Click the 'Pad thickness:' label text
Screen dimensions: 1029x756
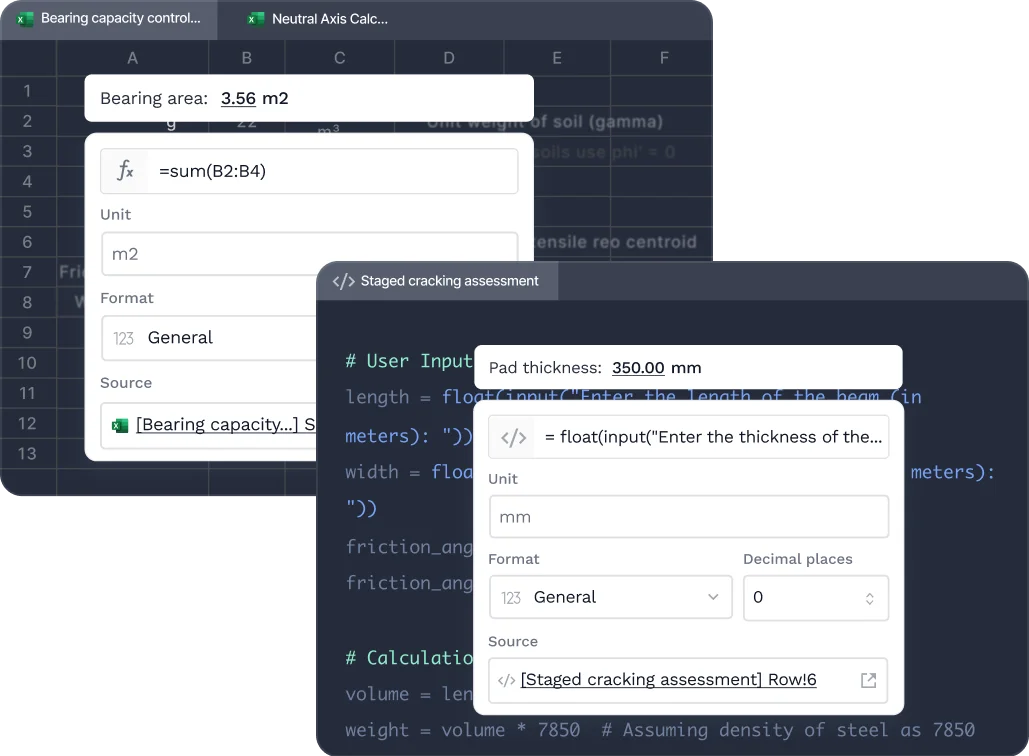tap(545, 368)
